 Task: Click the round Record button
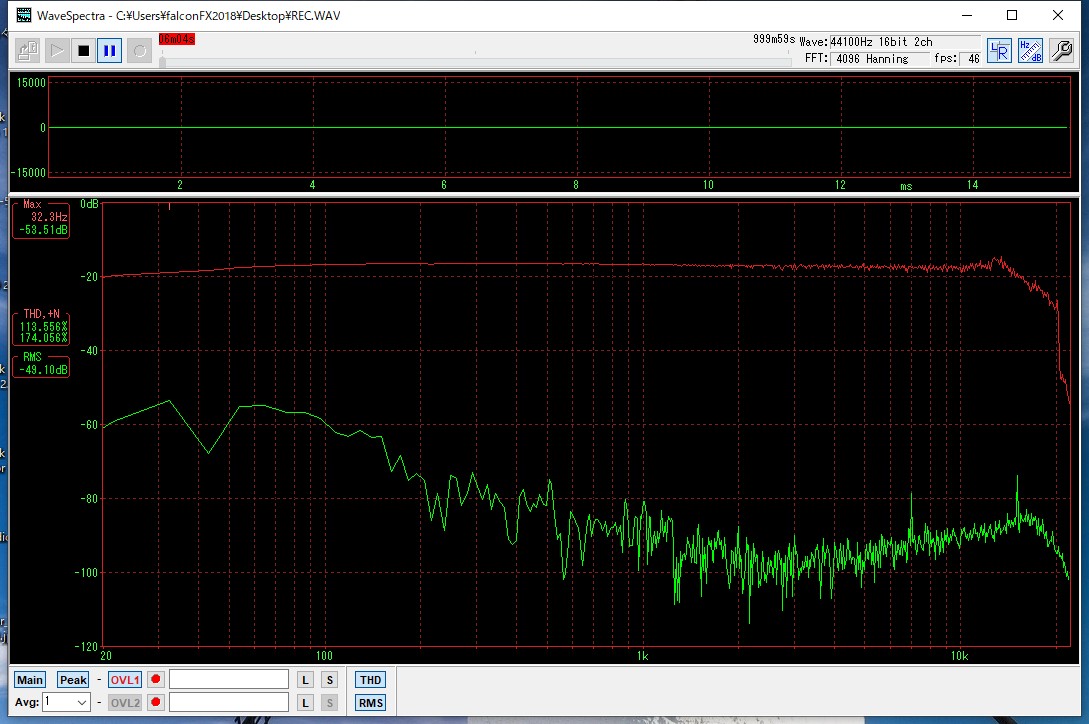(139, 50)
